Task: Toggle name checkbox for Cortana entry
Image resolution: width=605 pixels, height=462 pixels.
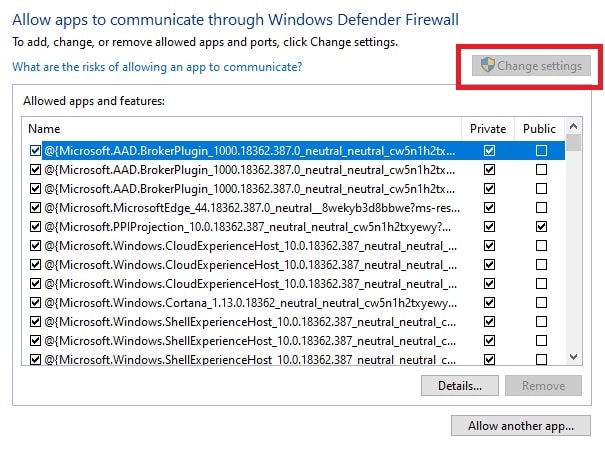Action: click(35, 302)
